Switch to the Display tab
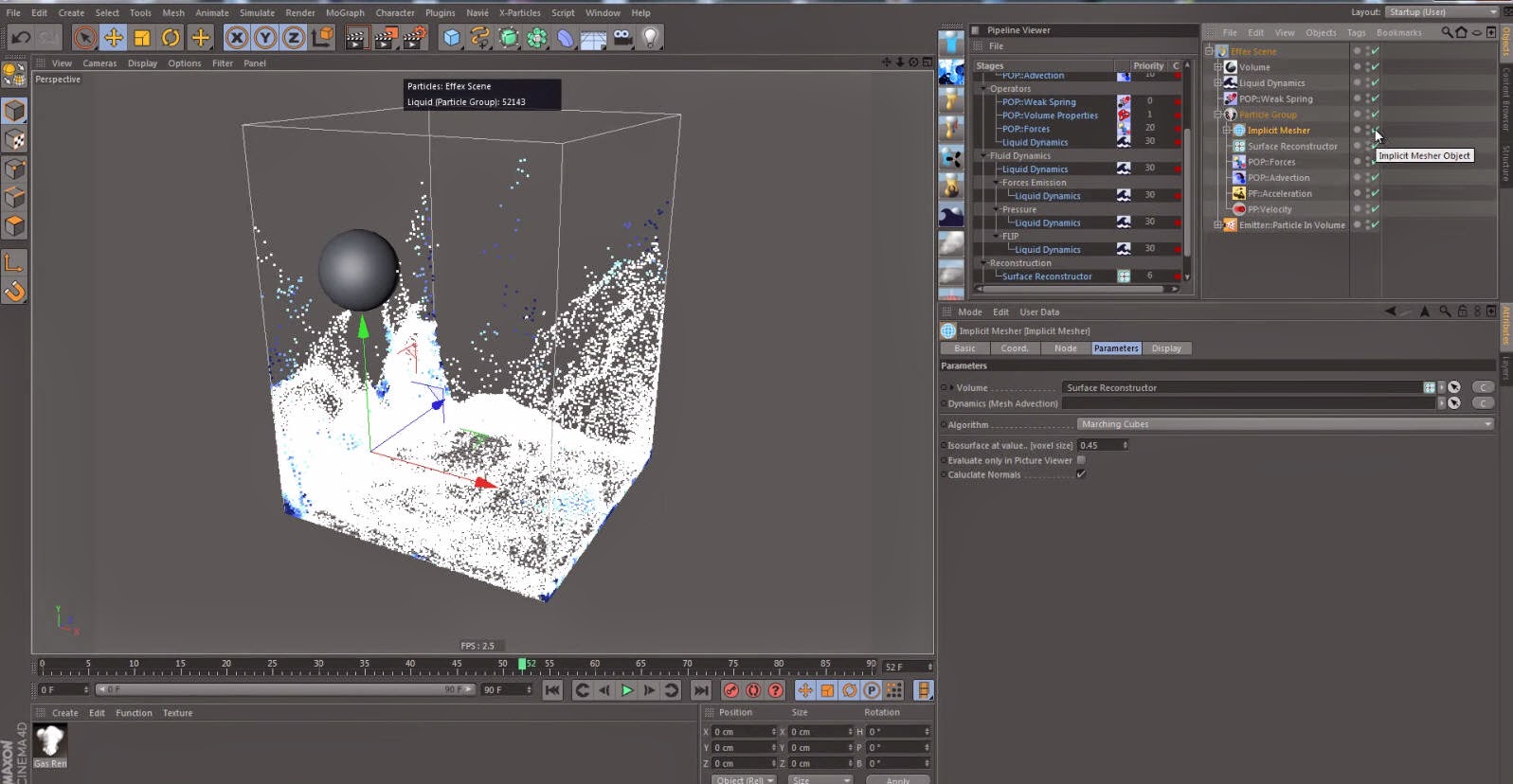The image size is (1513, 784). pyautogui.click(x=1166, y=348)
